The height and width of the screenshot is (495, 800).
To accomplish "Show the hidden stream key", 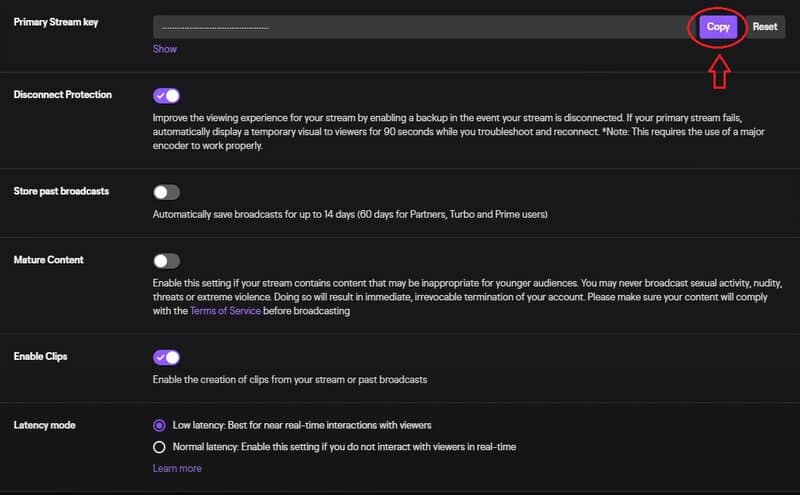I will (164, 49).
